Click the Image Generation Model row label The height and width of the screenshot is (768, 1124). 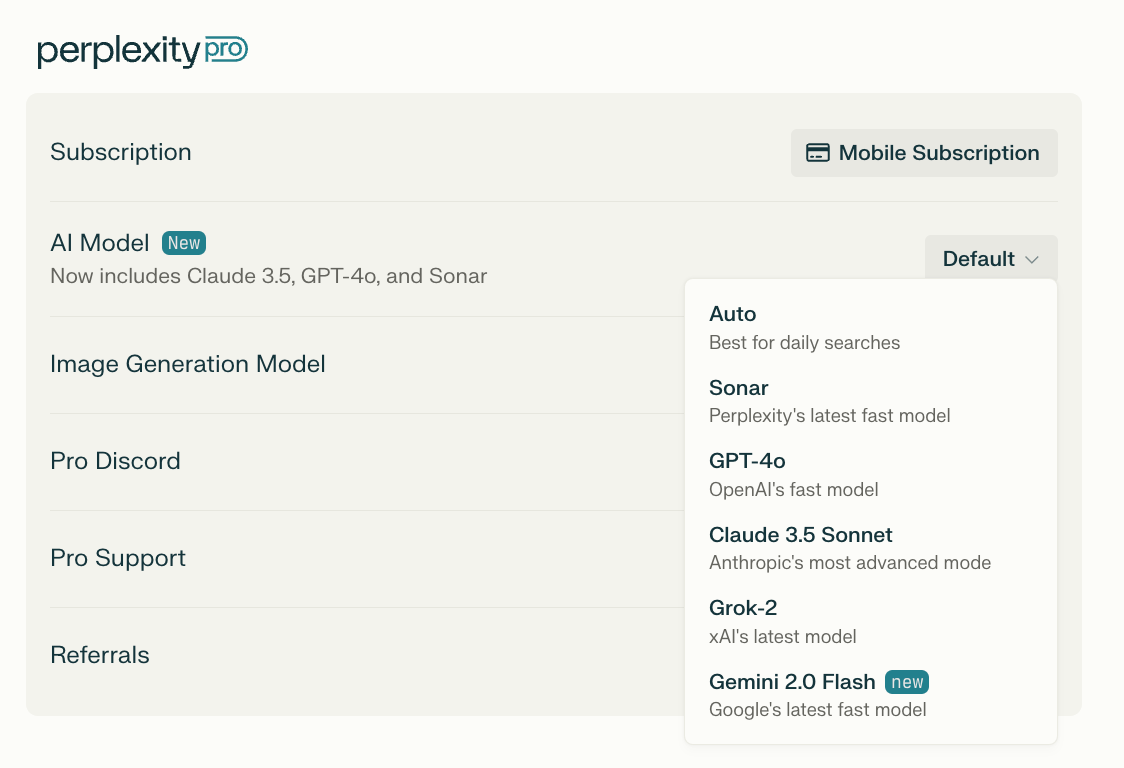(188, 364)
